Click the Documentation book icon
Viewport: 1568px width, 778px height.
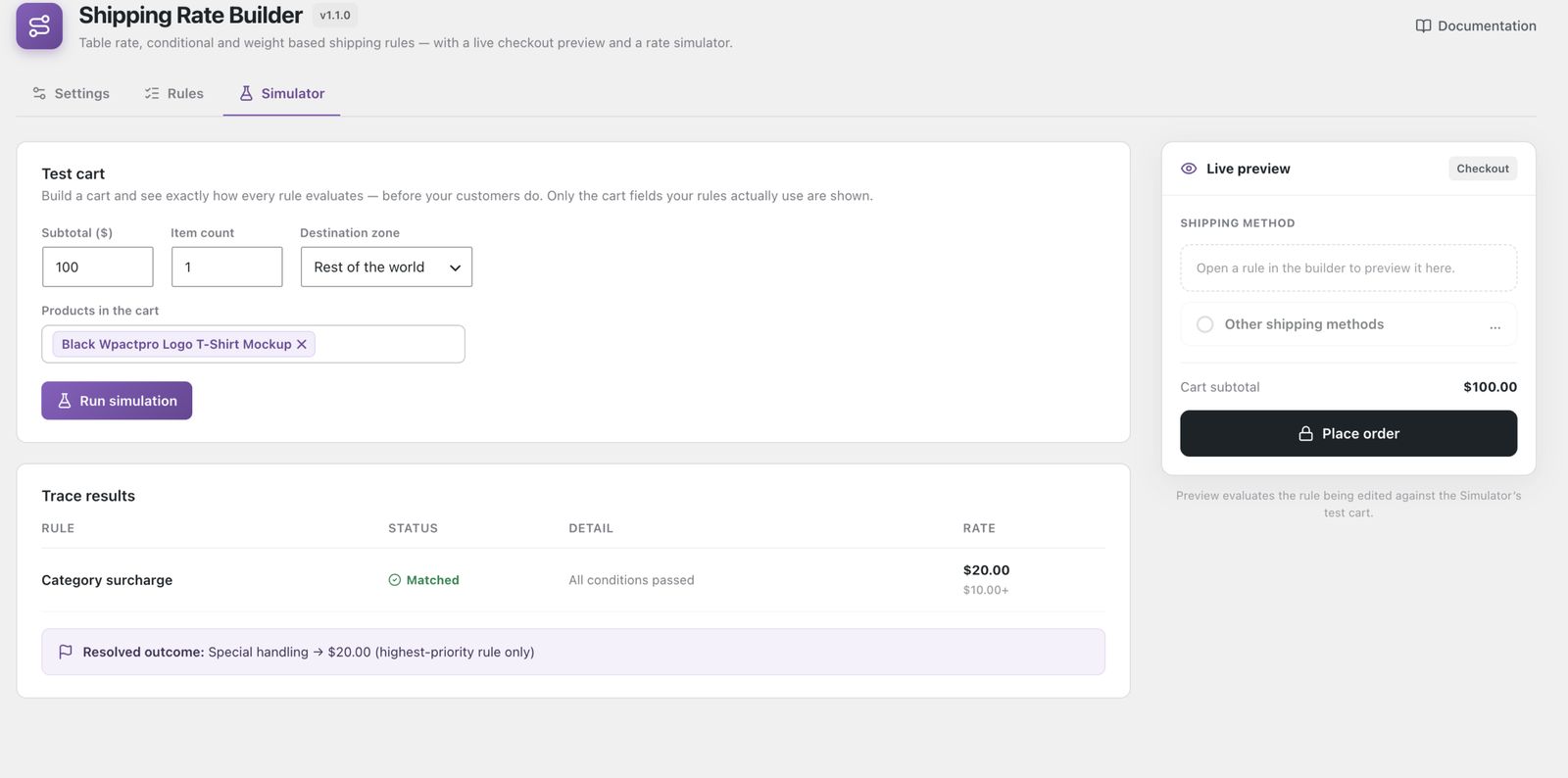click(1423, 25)
